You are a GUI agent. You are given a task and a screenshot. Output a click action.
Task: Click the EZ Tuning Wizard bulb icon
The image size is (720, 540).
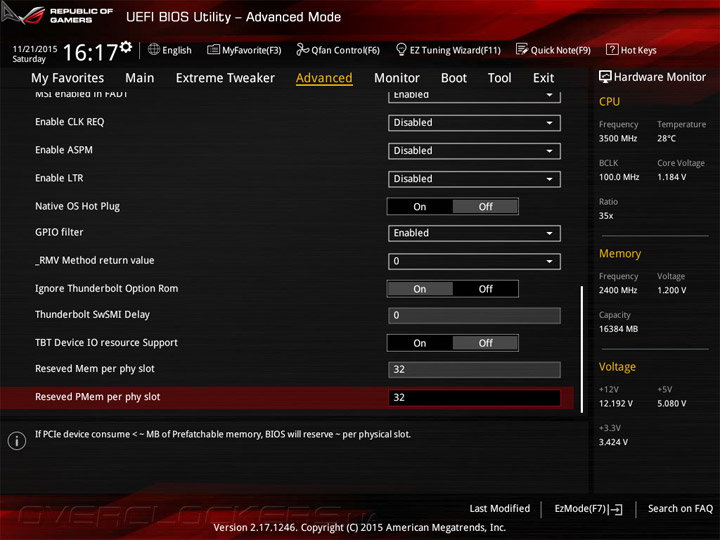(401, 49)
